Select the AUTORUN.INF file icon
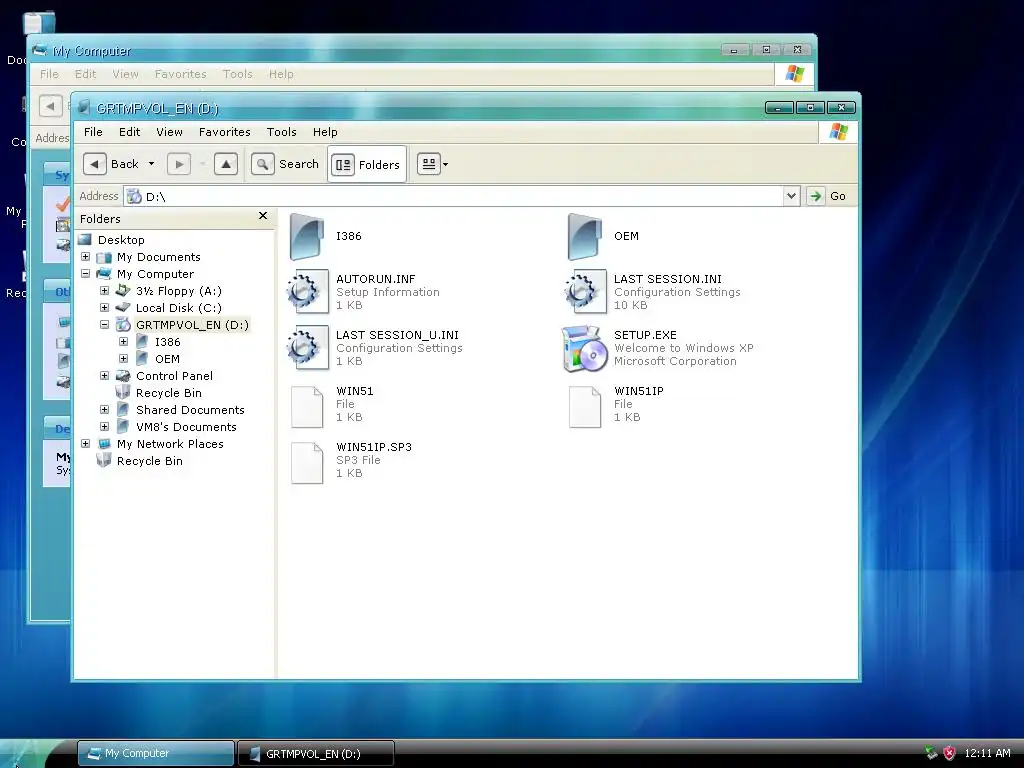1024x768 pixels. point(307,292)
